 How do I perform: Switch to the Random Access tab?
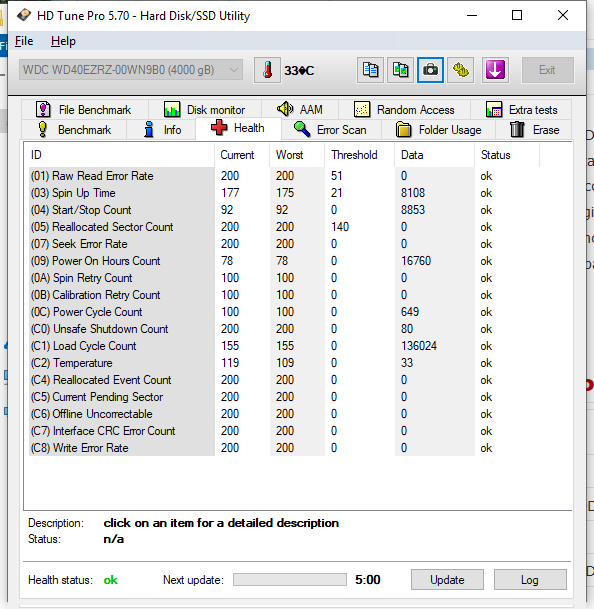[404, 110]
